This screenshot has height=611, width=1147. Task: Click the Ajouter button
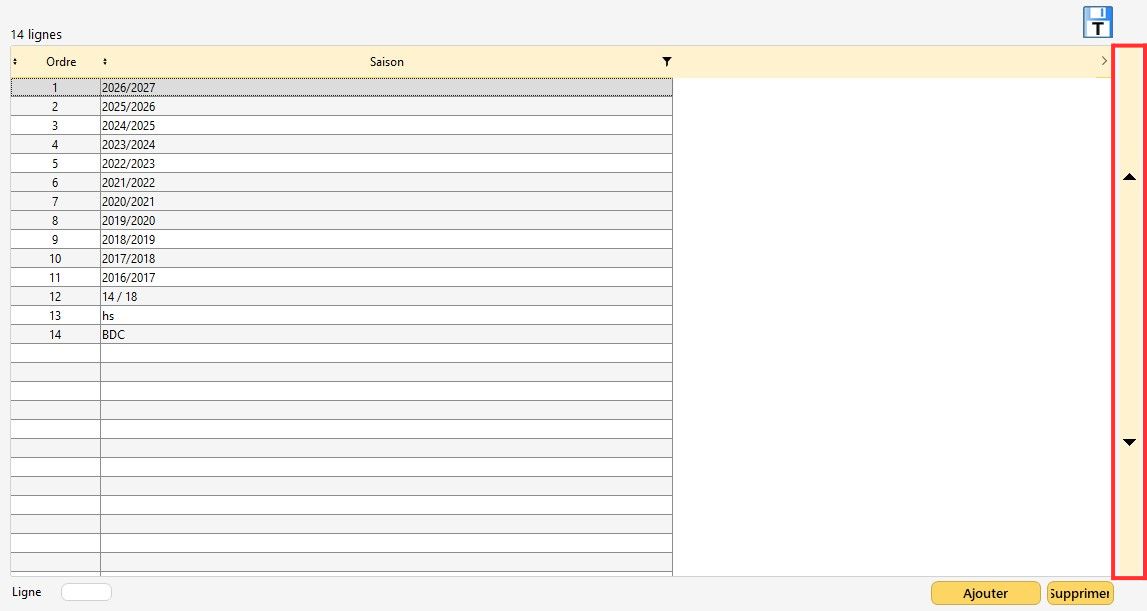[984, 593]
